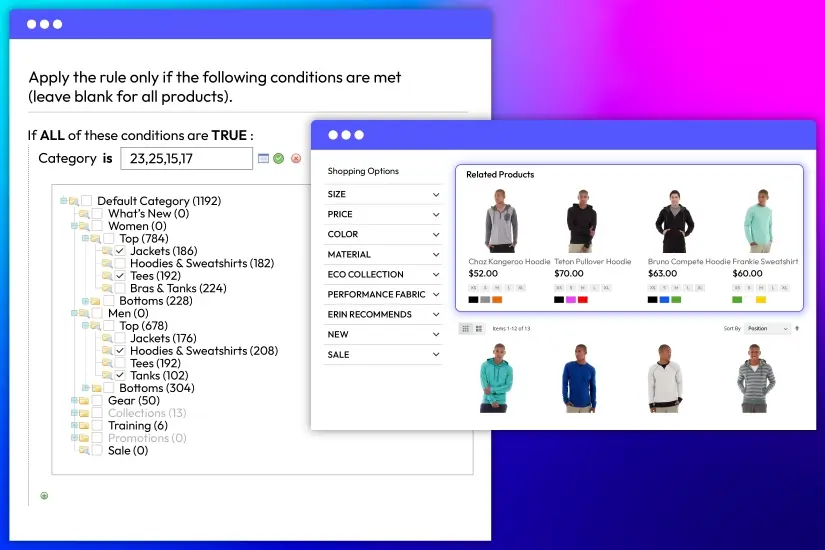
Task: Open the Frankie Sweatshirt product link
Action: 766,262
